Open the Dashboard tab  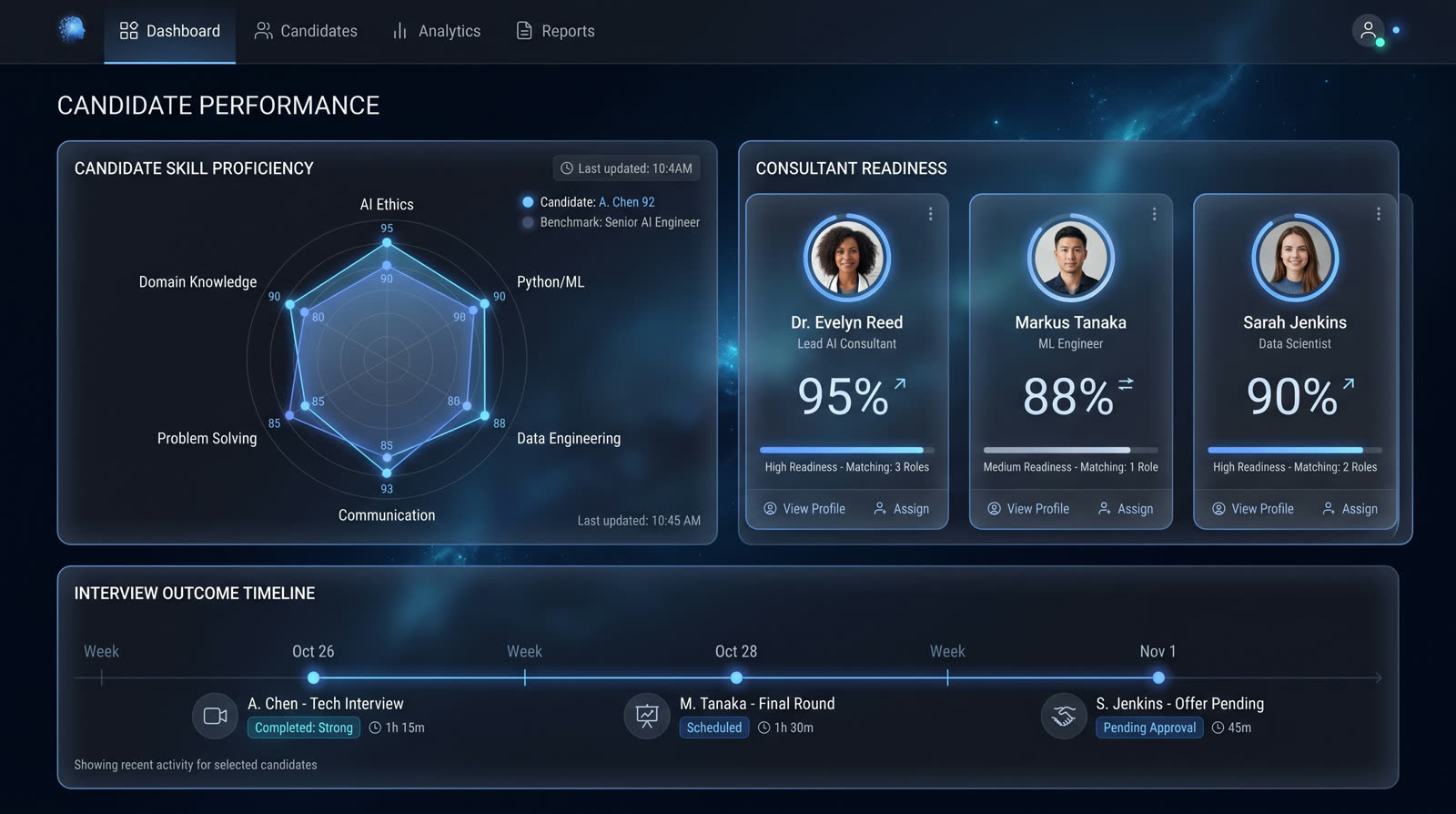coord(169,31)
